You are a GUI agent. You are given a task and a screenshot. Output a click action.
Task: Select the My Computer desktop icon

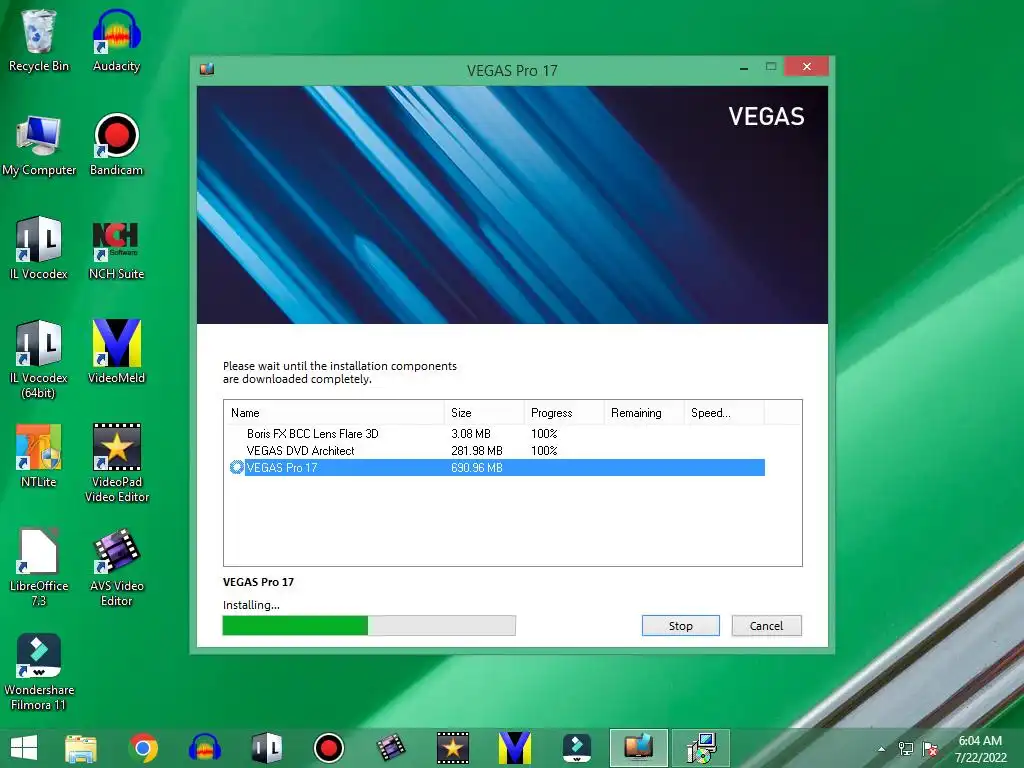39,145
